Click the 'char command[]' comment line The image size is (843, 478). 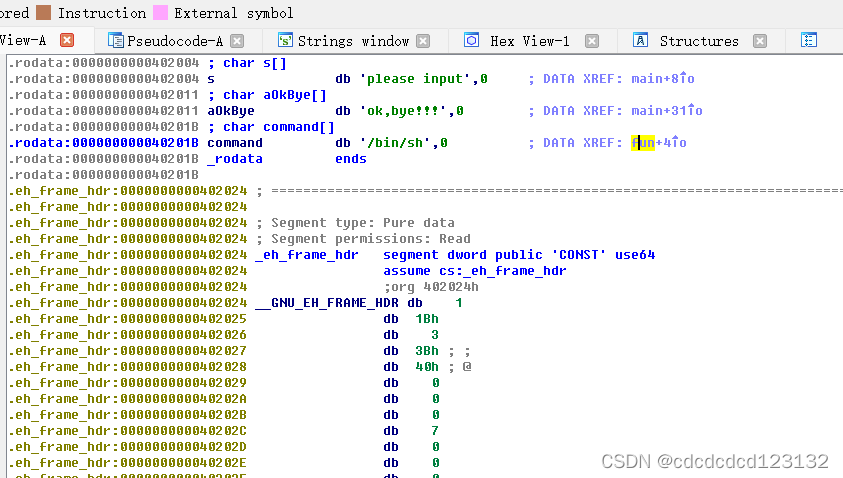click(x=271, y=127)
